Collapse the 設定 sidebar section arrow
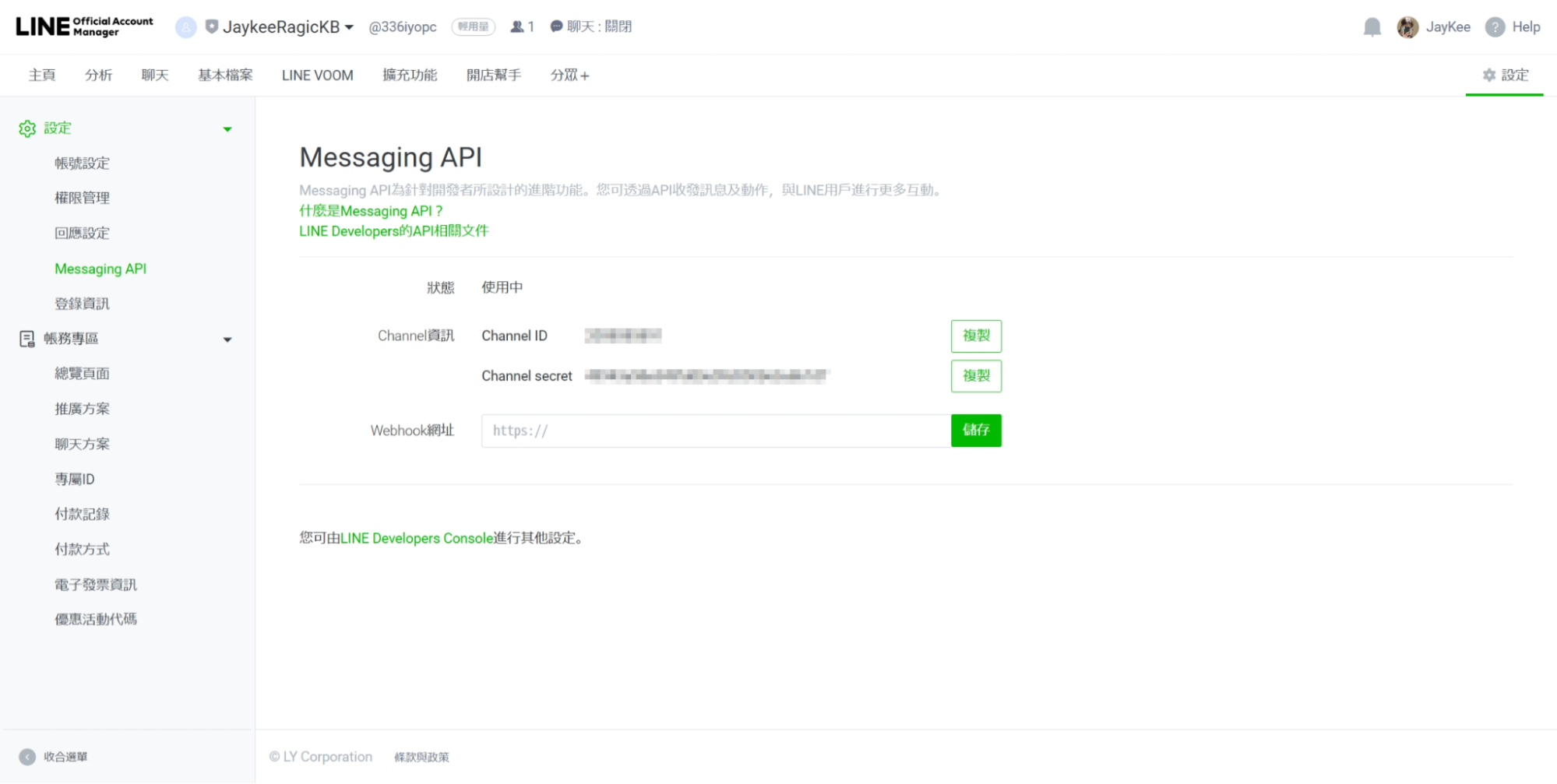Image resolution: width=1557 pixels, height=784 pixels. pos(227,129)
